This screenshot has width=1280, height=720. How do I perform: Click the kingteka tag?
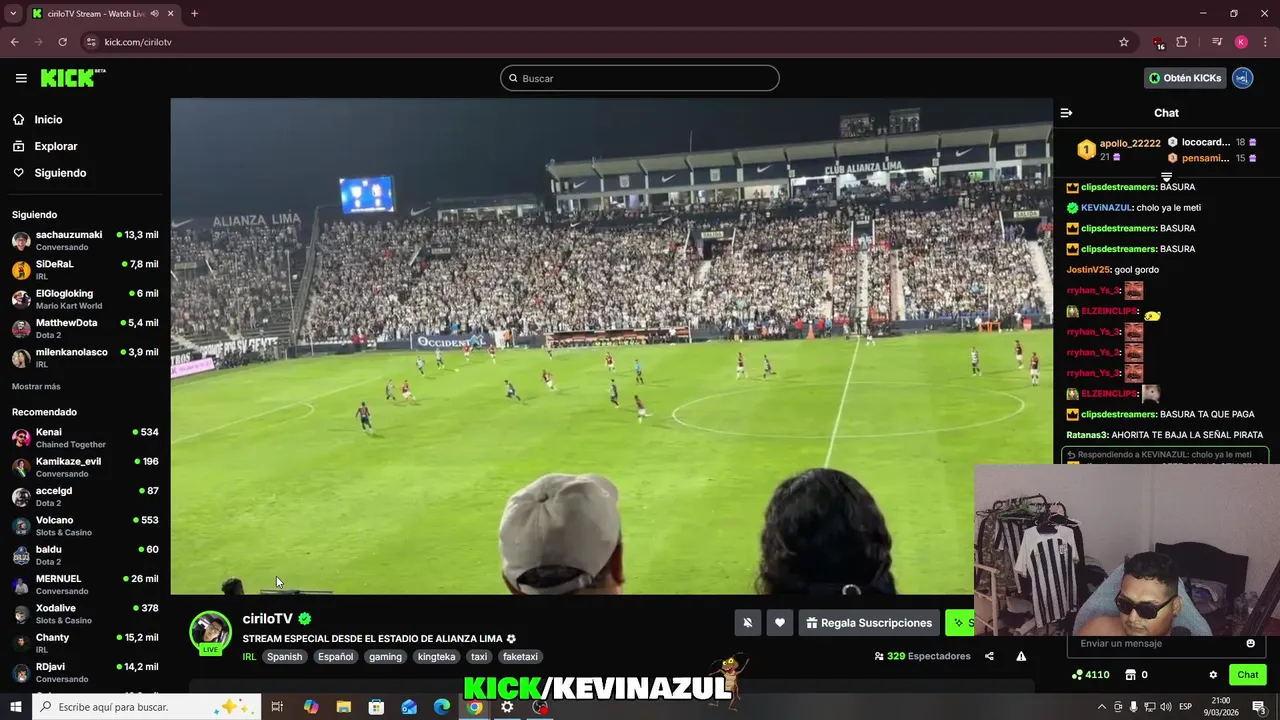(x=436, y=657)
